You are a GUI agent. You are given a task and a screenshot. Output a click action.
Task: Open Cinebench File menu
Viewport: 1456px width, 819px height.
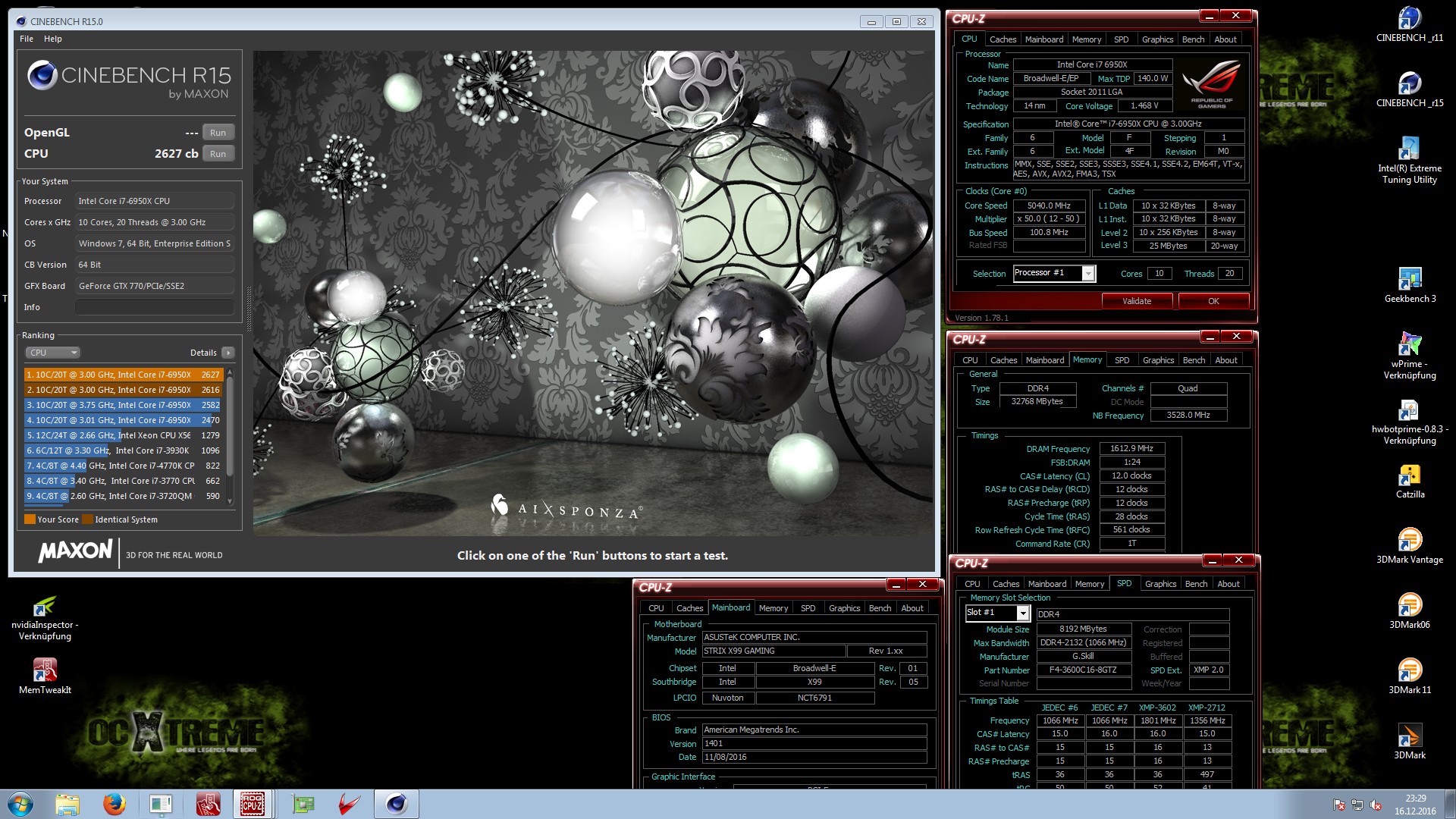(27, 39)
